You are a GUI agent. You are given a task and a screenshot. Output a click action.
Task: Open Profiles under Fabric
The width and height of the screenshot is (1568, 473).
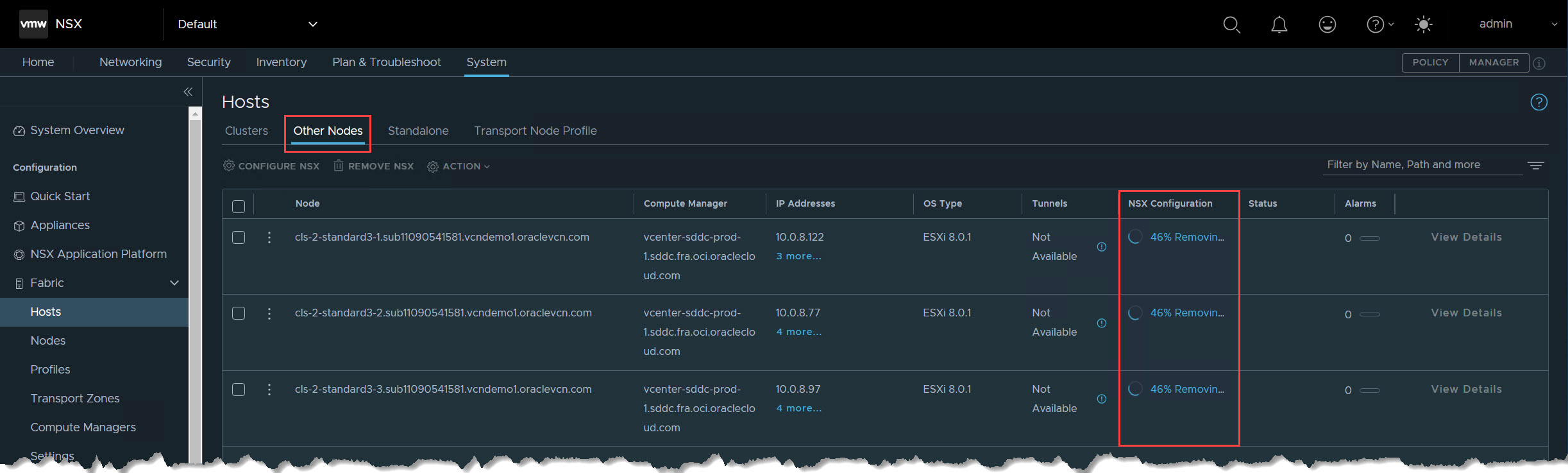tap(50, 370)
